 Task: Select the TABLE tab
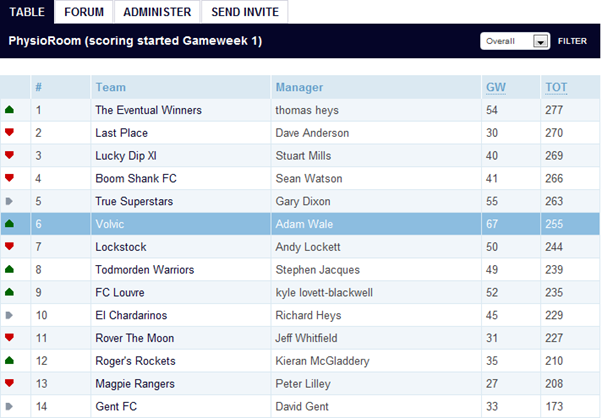[x=27, y=12]
